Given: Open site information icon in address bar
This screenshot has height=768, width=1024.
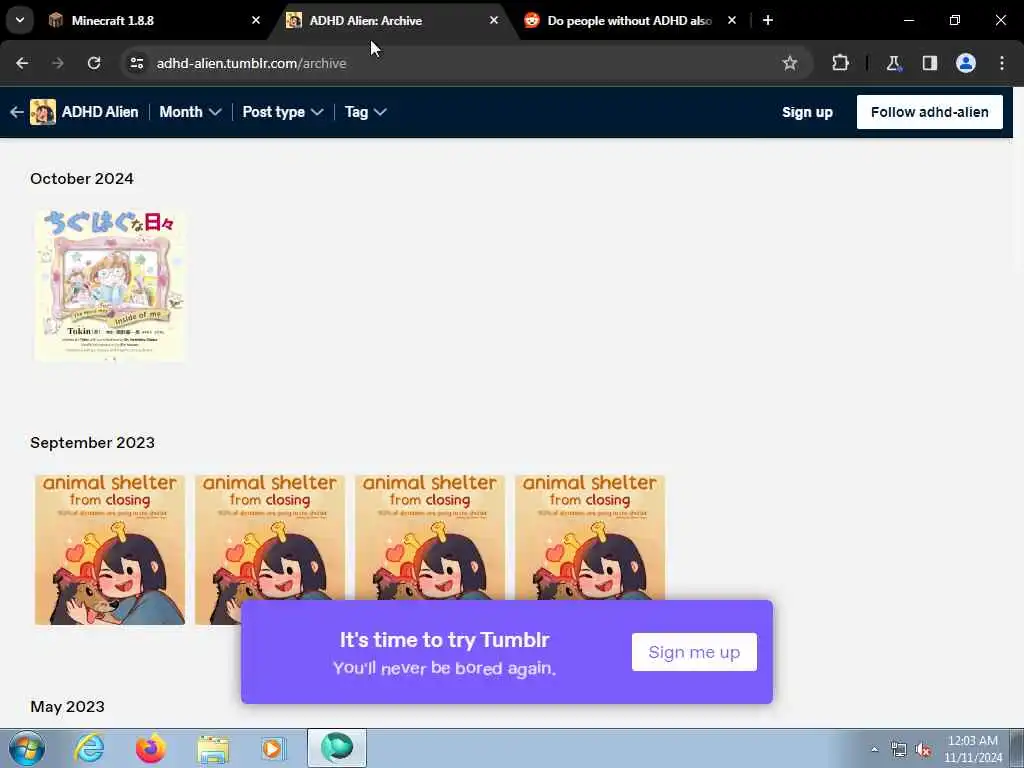Looking at the screenshot, I should point(136,63).
